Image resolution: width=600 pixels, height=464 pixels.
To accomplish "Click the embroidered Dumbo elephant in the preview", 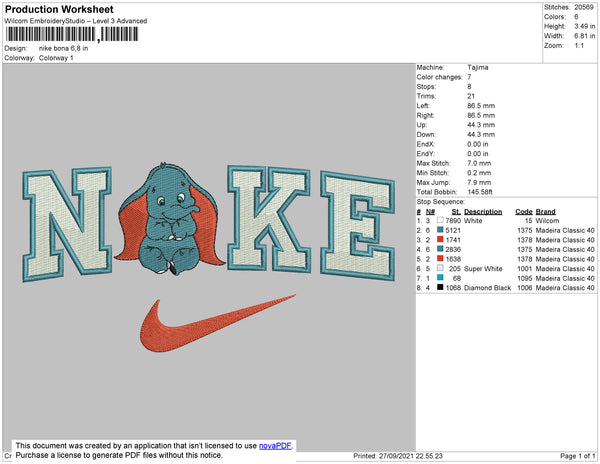I will pyautogui.click(x=169, y=219).
